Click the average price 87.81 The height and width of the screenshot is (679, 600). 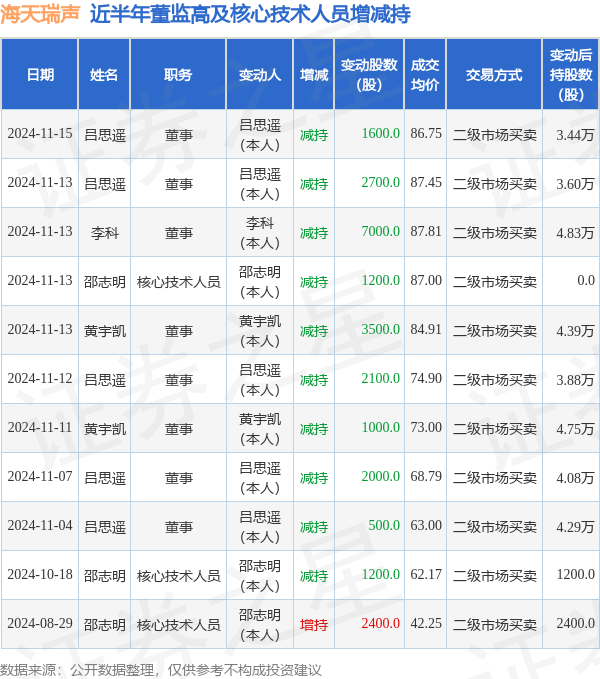pos(426,231)
